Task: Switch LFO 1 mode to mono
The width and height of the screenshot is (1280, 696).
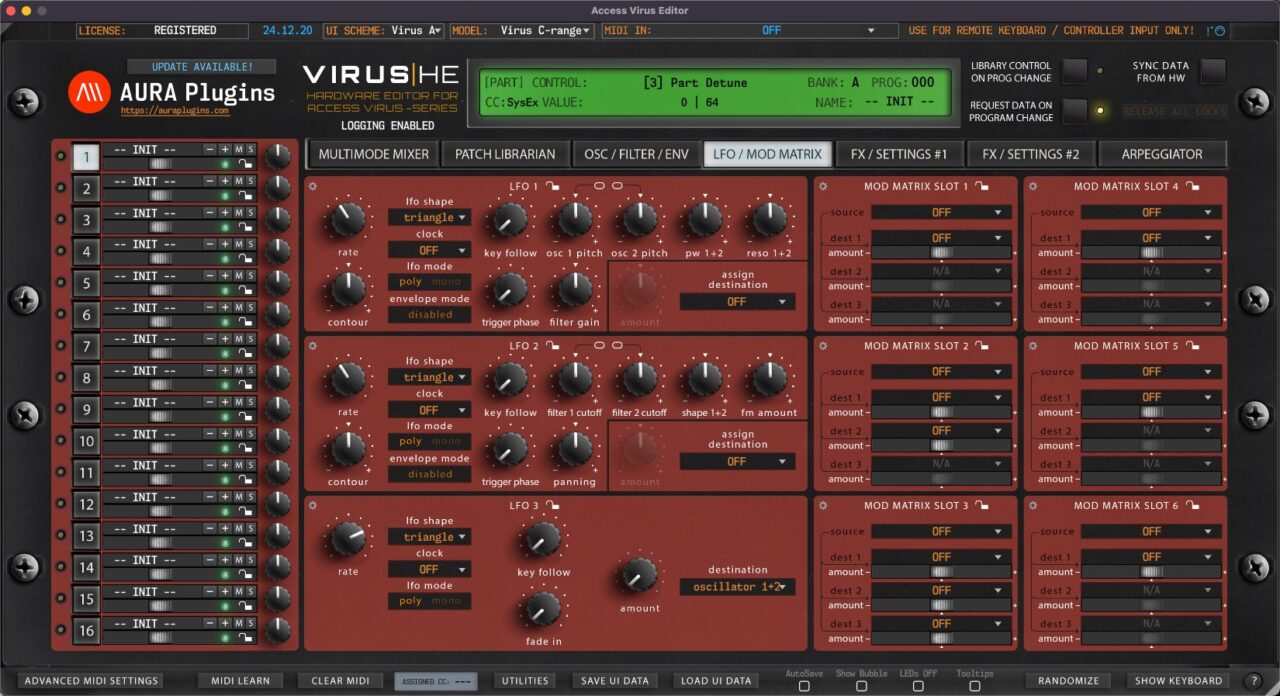Action: (448, 282)
